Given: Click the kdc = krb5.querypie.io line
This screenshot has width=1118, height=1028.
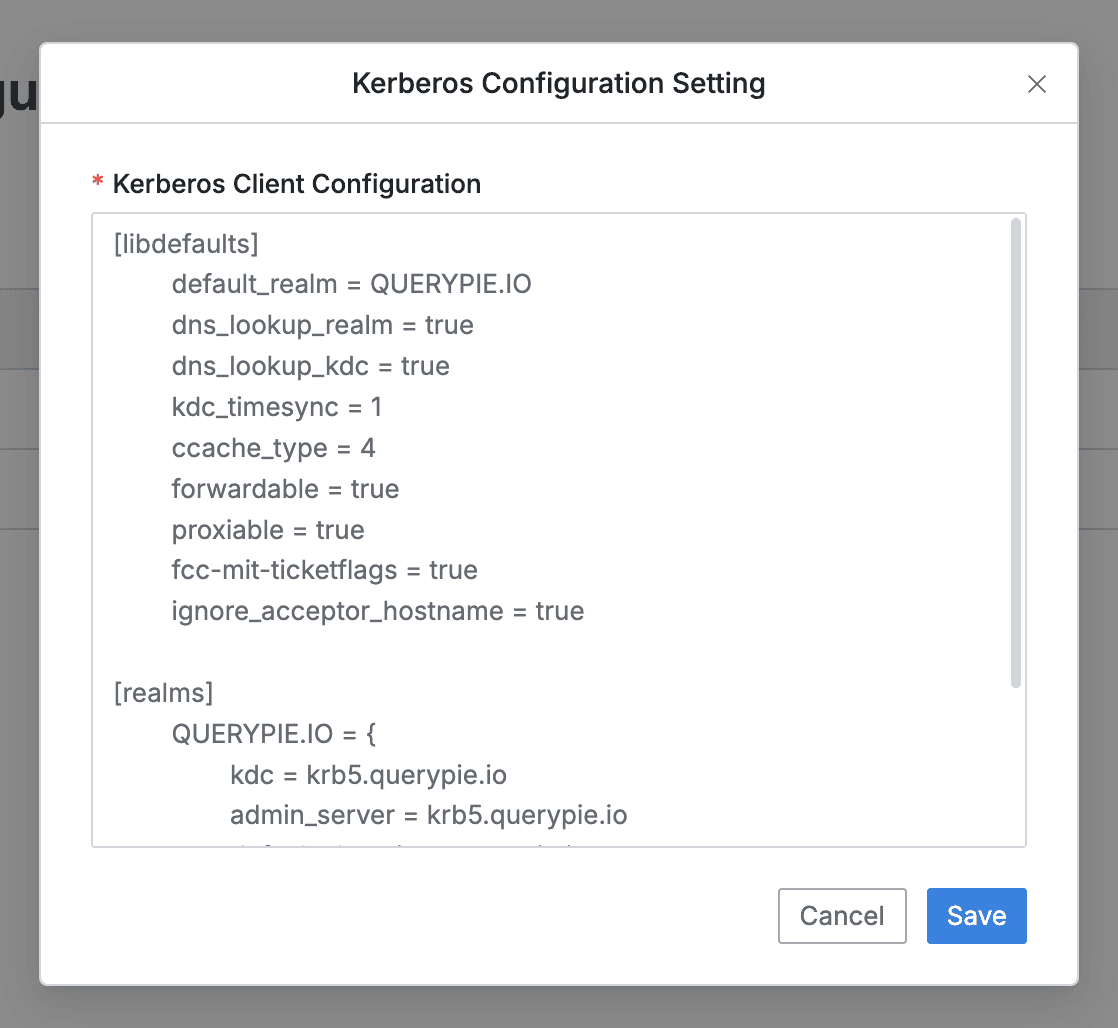Looking at the screenshot, I should coord(368,774).
